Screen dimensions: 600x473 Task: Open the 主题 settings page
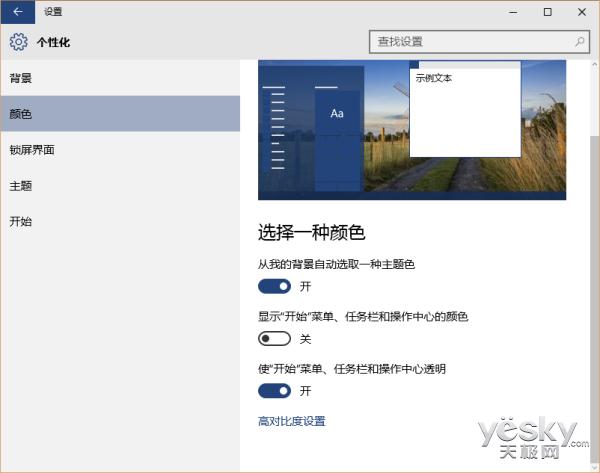pos(21,186)
